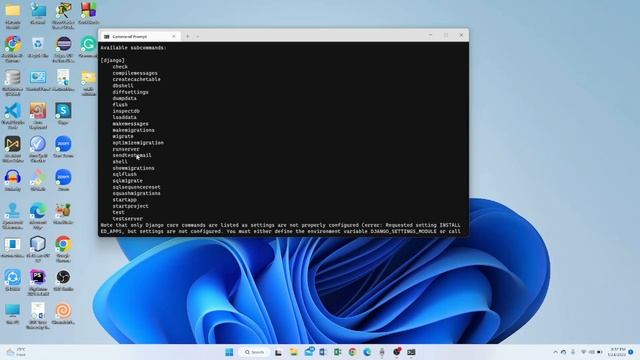Click '[django]' heading in terminal
This screenshot has height=360, width=640.
[113, 60]
